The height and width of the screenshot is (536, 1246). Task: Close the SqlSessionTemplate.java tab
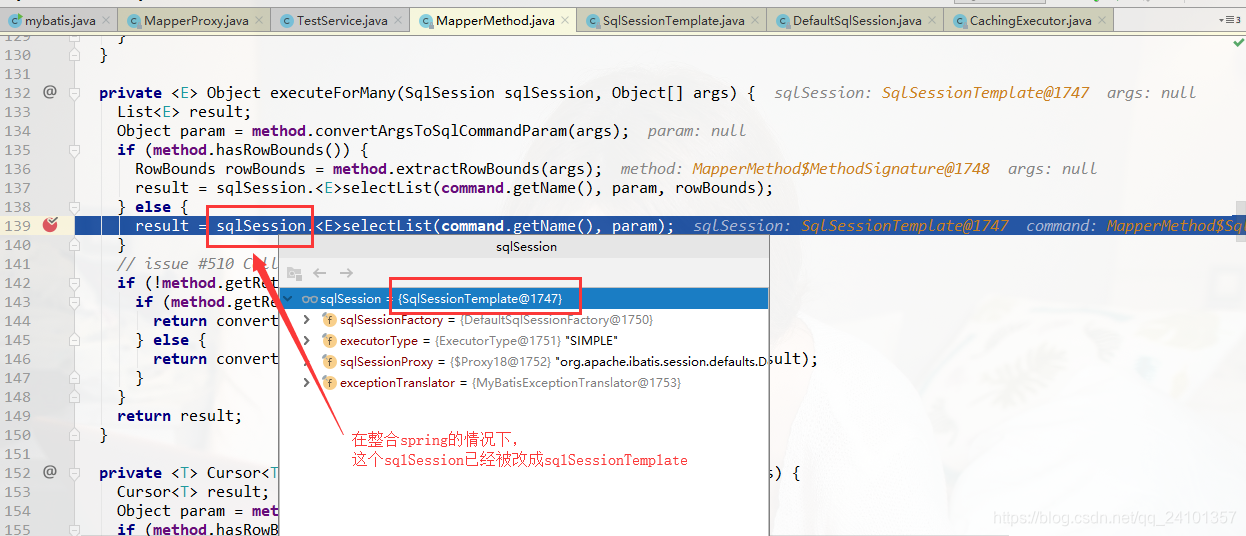pyautogui.click(x=755, y=21)
